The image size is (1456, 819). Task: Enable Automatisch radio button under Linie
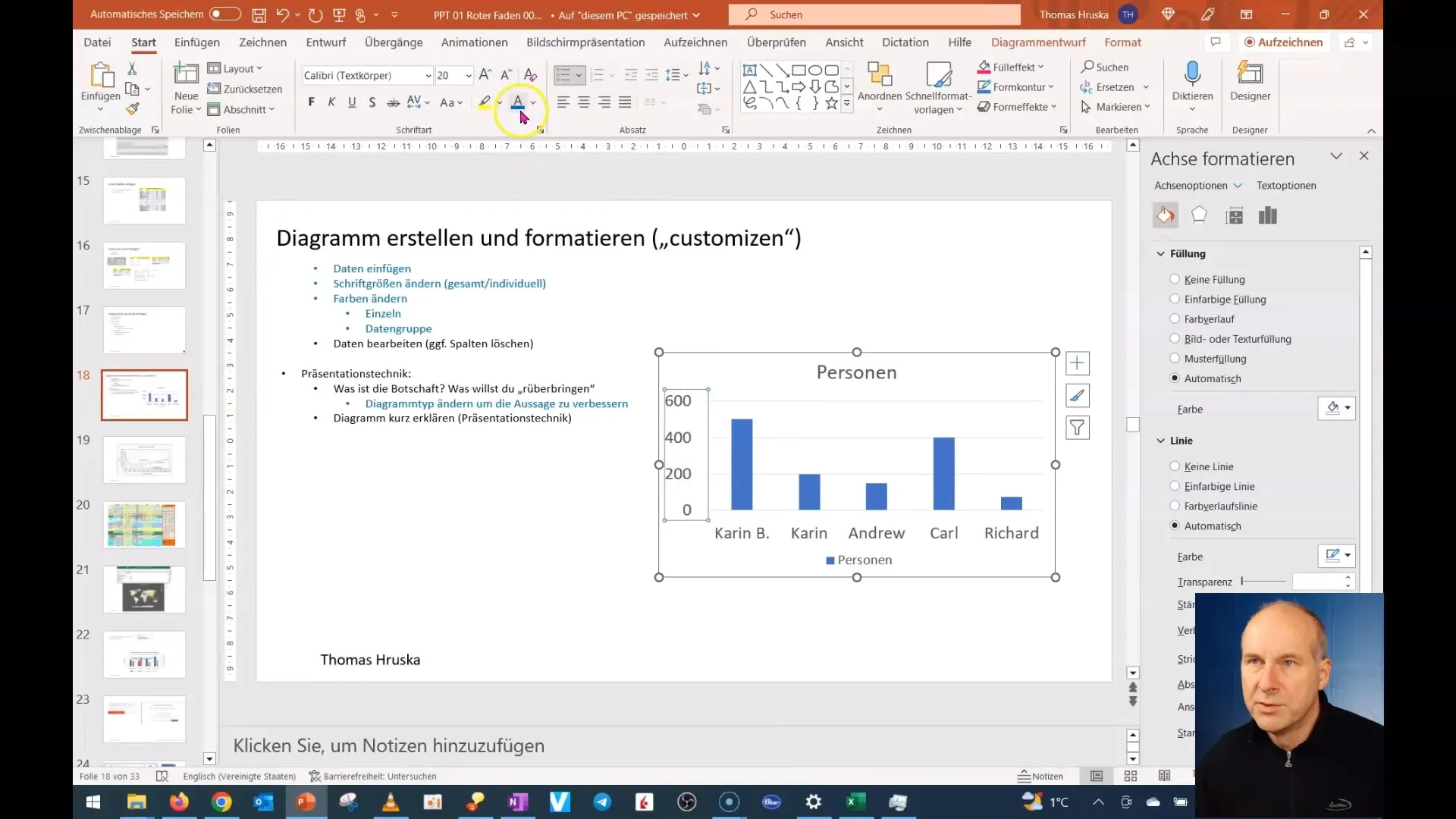pos(1175,525)
